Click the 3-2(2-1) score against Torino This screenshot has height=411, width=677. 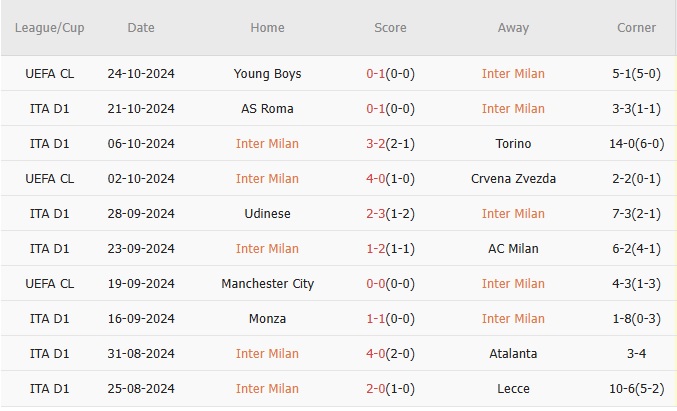[x=390, y=144]
